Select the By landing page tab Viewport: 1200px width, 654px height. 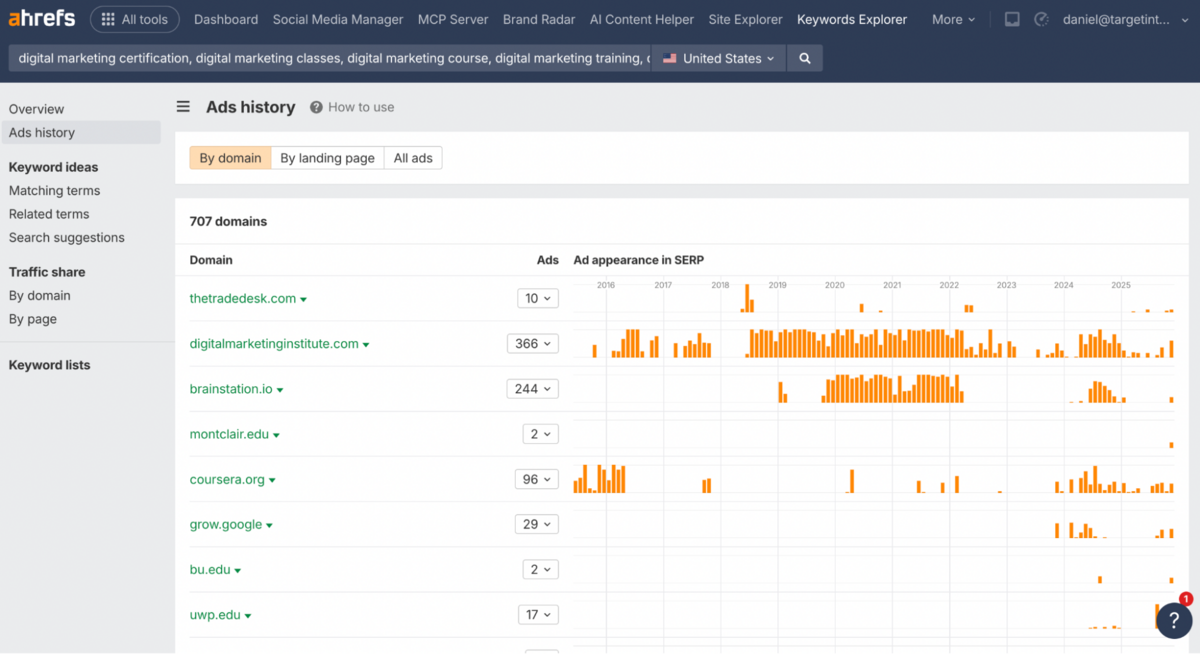click(x=327, y=158)
